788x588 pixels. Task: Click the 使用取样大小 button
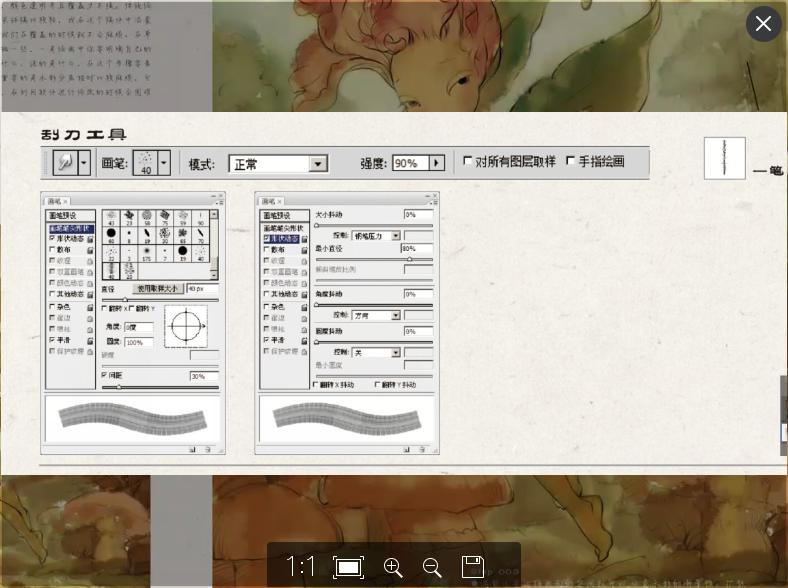pyautogui.click(x=158, y=288)
